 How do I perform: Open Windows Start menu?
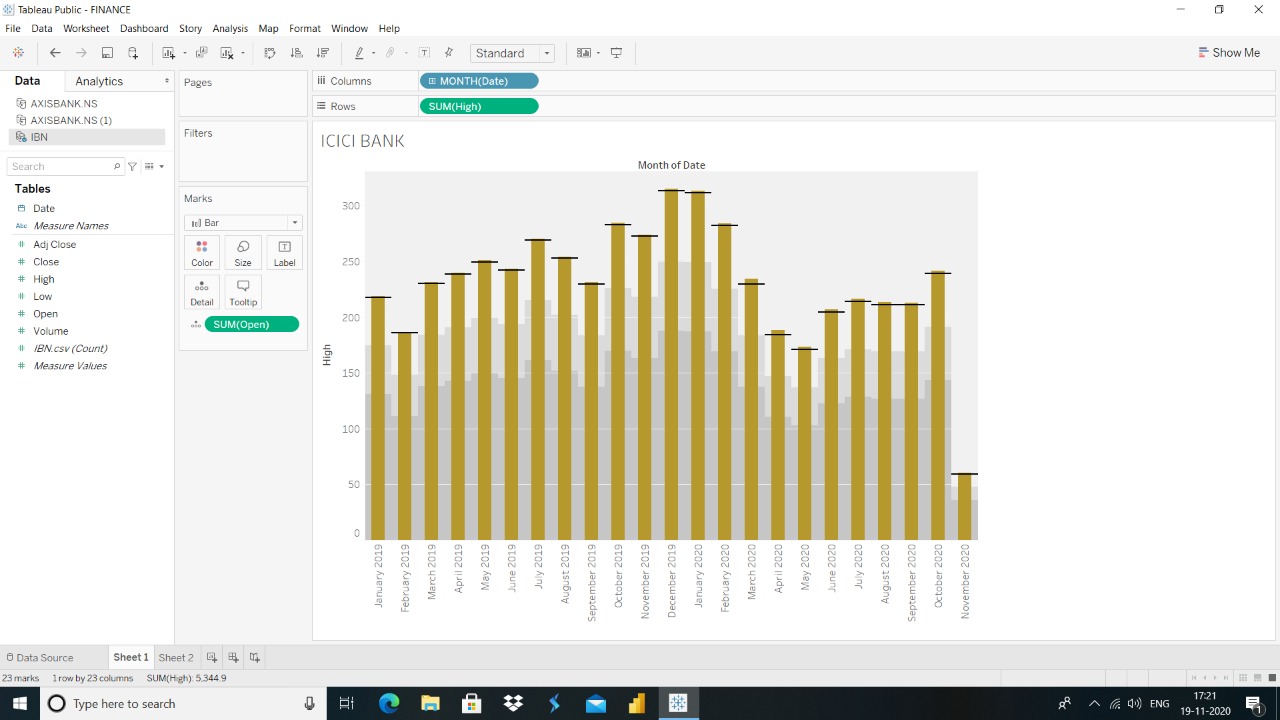tap(20, 704)
